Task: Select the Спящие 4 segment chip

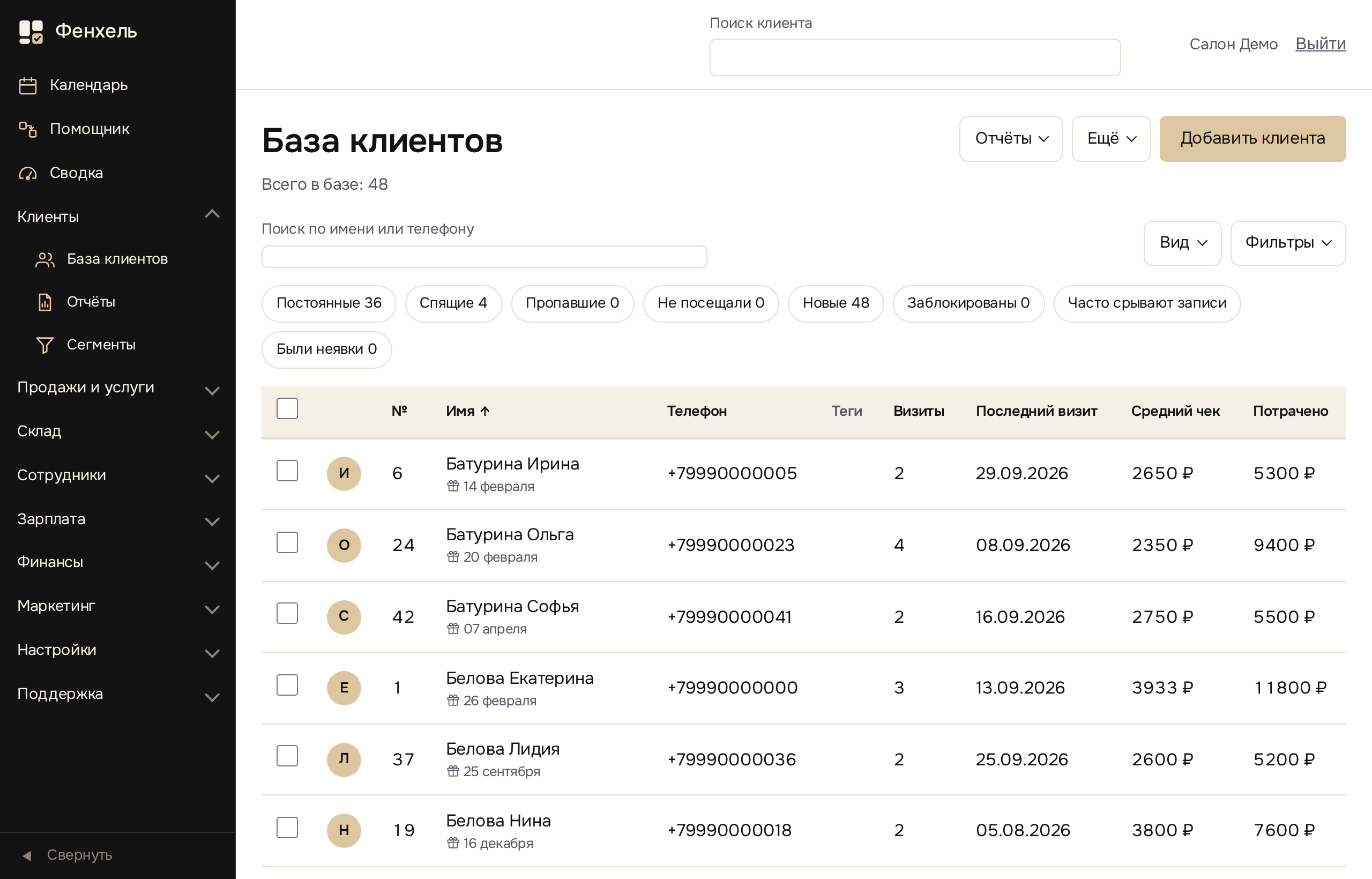Action: pos(453,304)
